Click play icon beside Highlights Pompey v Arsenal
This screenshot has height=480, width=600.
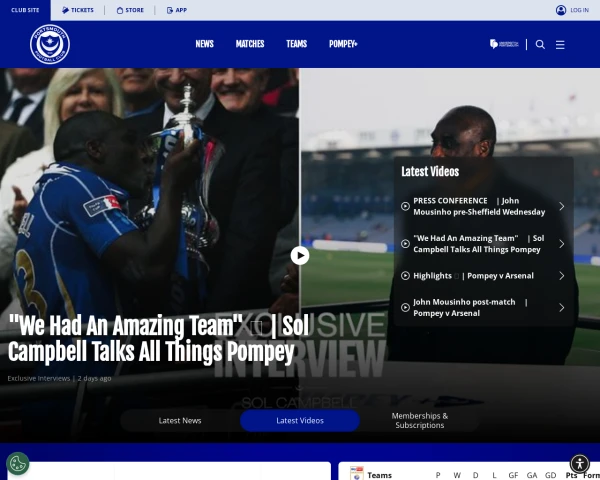[405, 276]
